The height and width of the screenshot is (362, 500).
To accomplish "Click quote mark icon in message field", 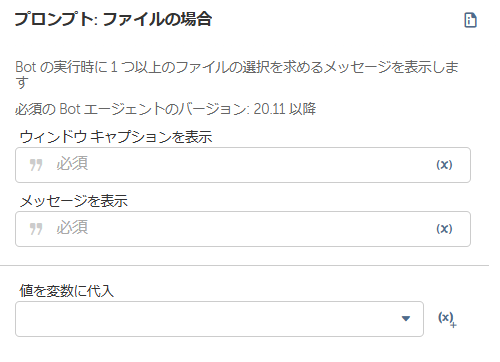I will click(36, 229).
